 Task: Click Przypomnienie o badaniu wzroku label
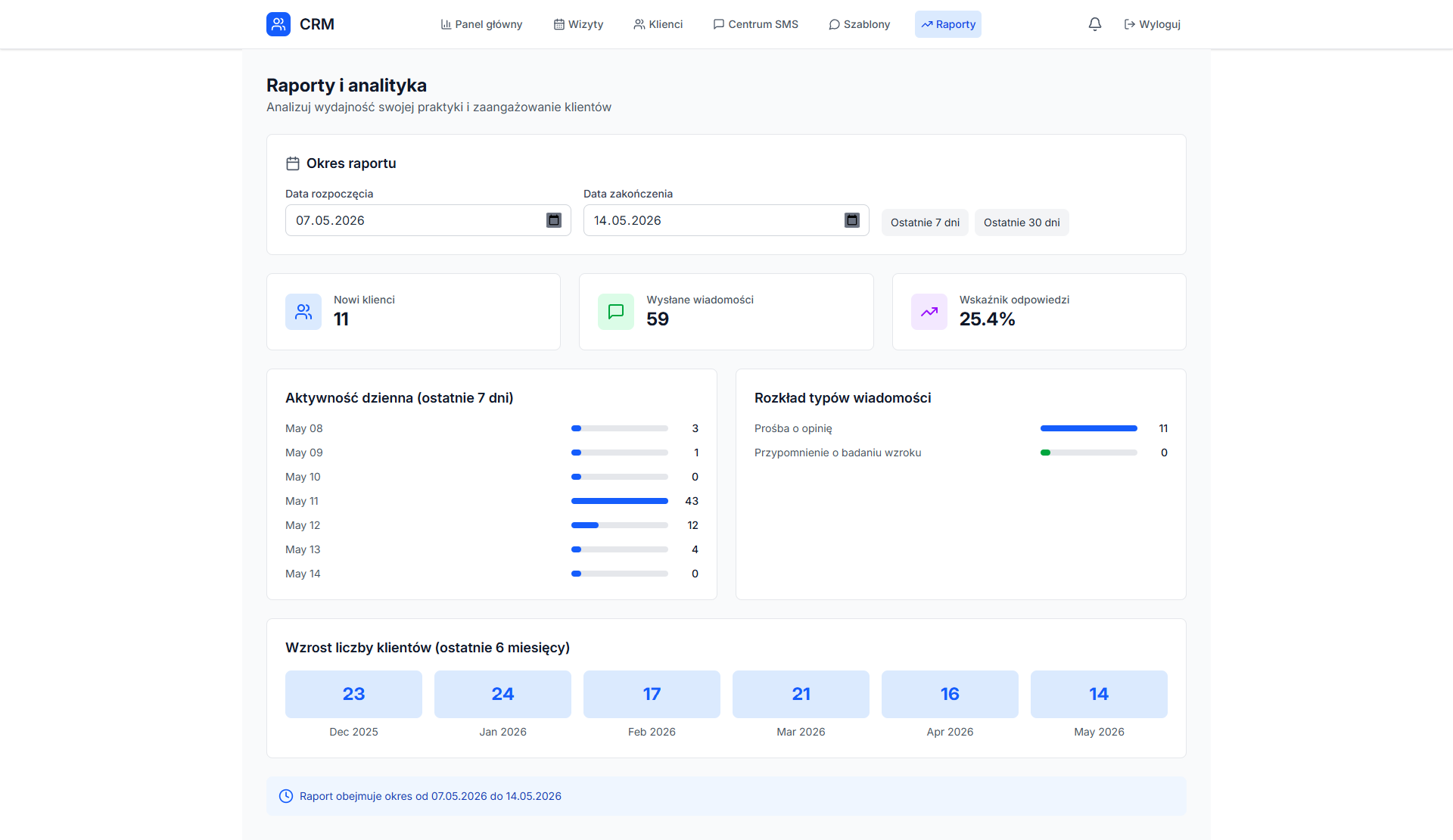(838, 453)
